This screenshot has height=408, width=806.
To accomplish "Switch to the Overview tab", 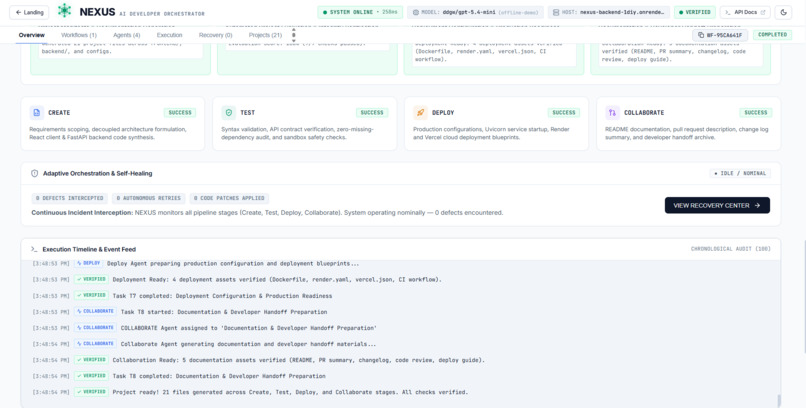I will [32, 35].
